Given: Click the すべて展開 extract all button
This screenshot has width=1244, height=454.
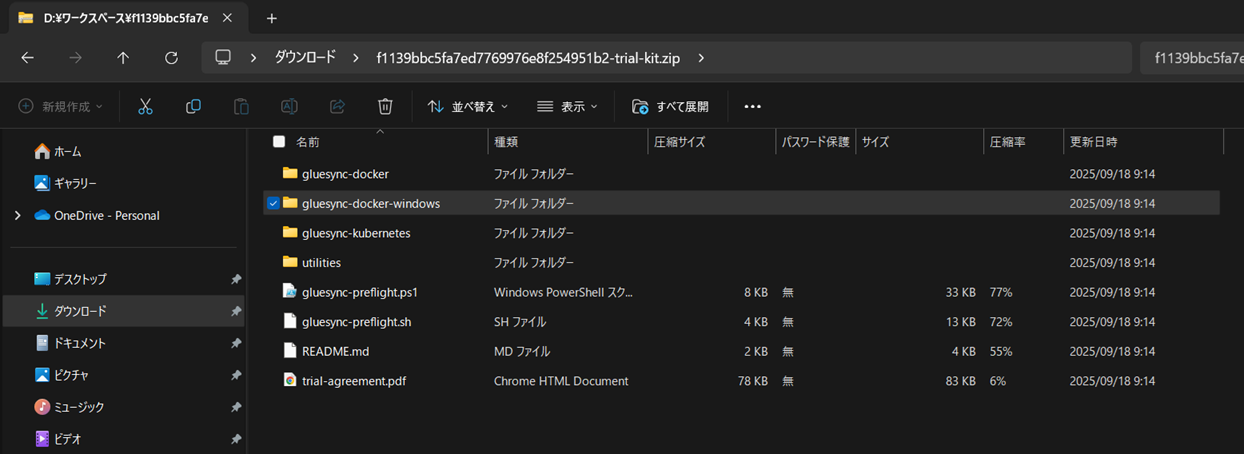Looking at the screenshot, I should tap(670, 106).
